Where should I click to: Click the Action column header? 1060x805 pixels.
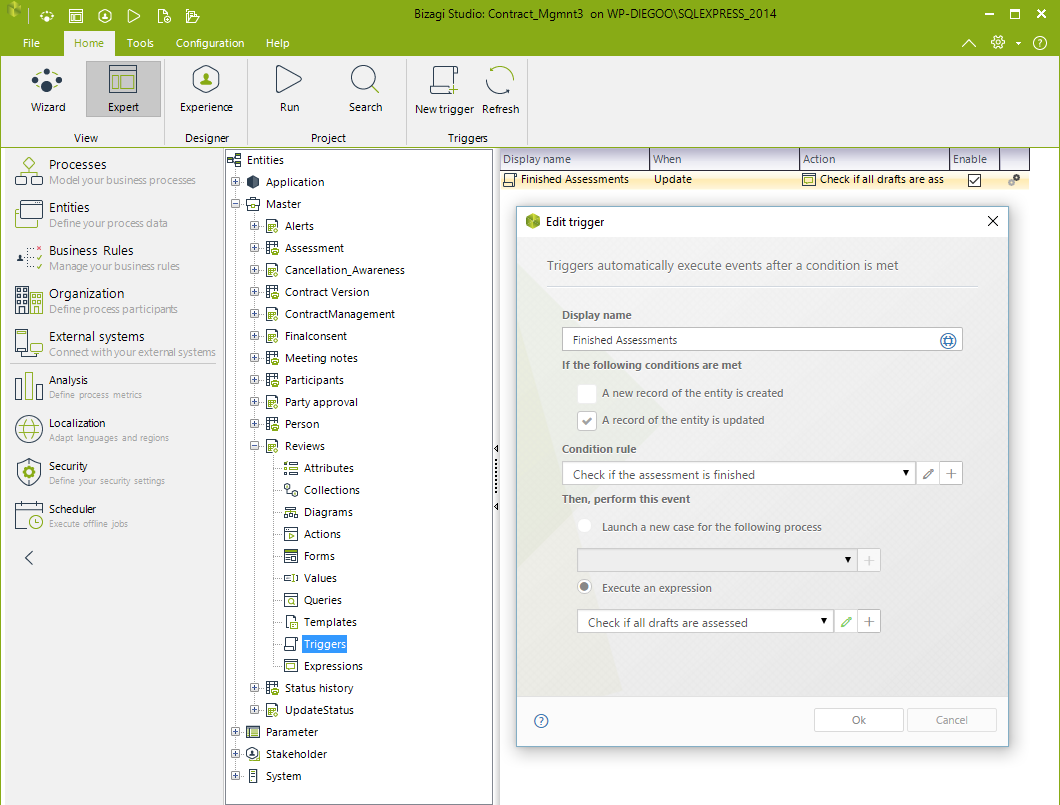(x=874, y=159)
